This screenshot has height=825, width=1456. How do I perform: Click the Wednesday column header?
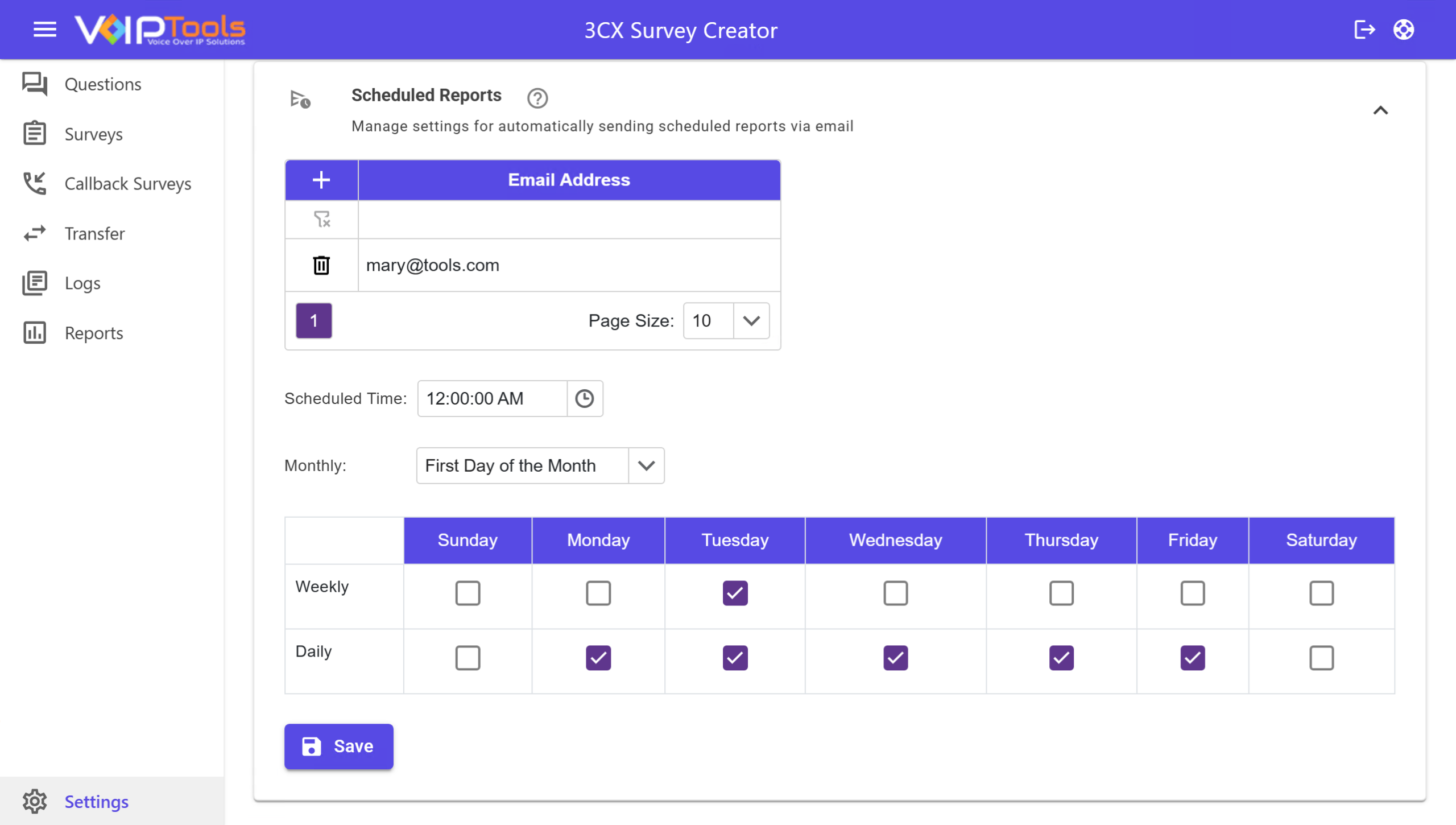pos(895,540)
